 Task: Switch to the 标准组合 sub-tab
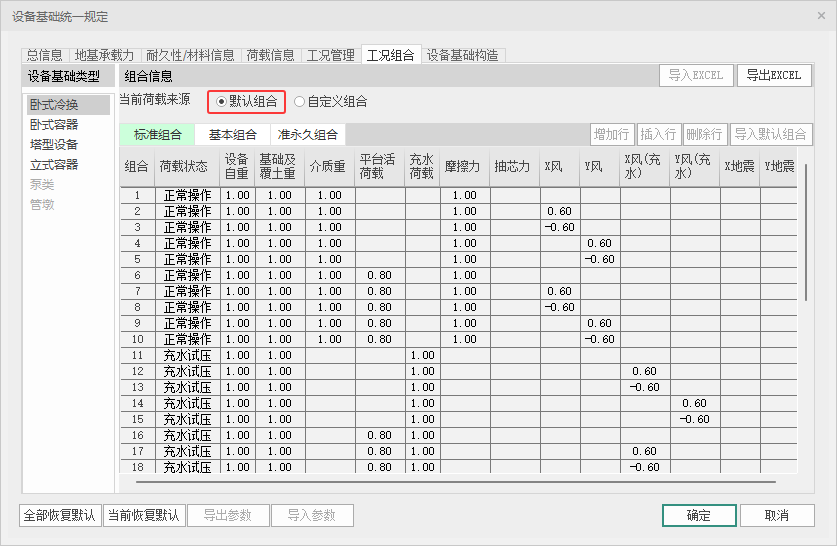click(x=157, y=134)
